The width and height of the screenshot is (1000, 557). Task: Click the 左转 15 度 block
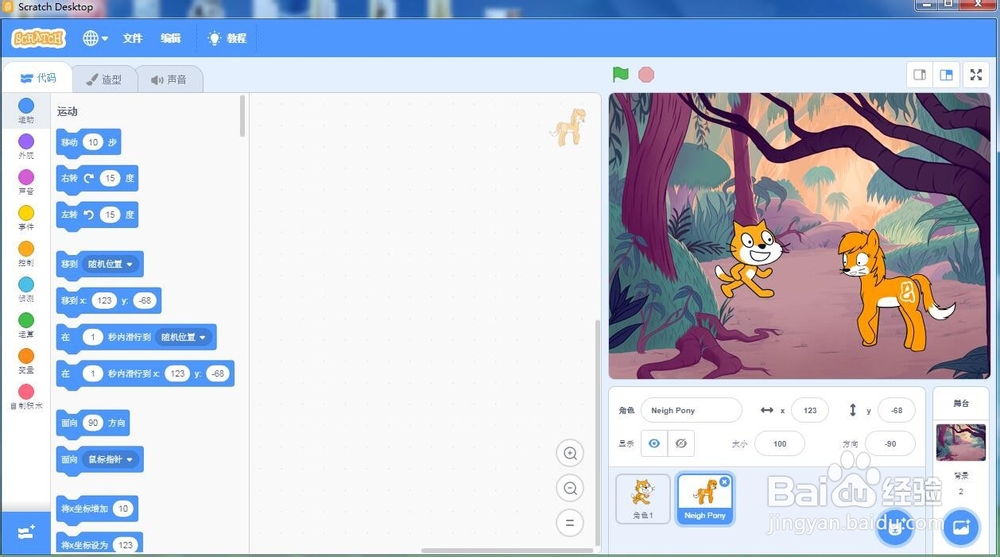[97, 215]
